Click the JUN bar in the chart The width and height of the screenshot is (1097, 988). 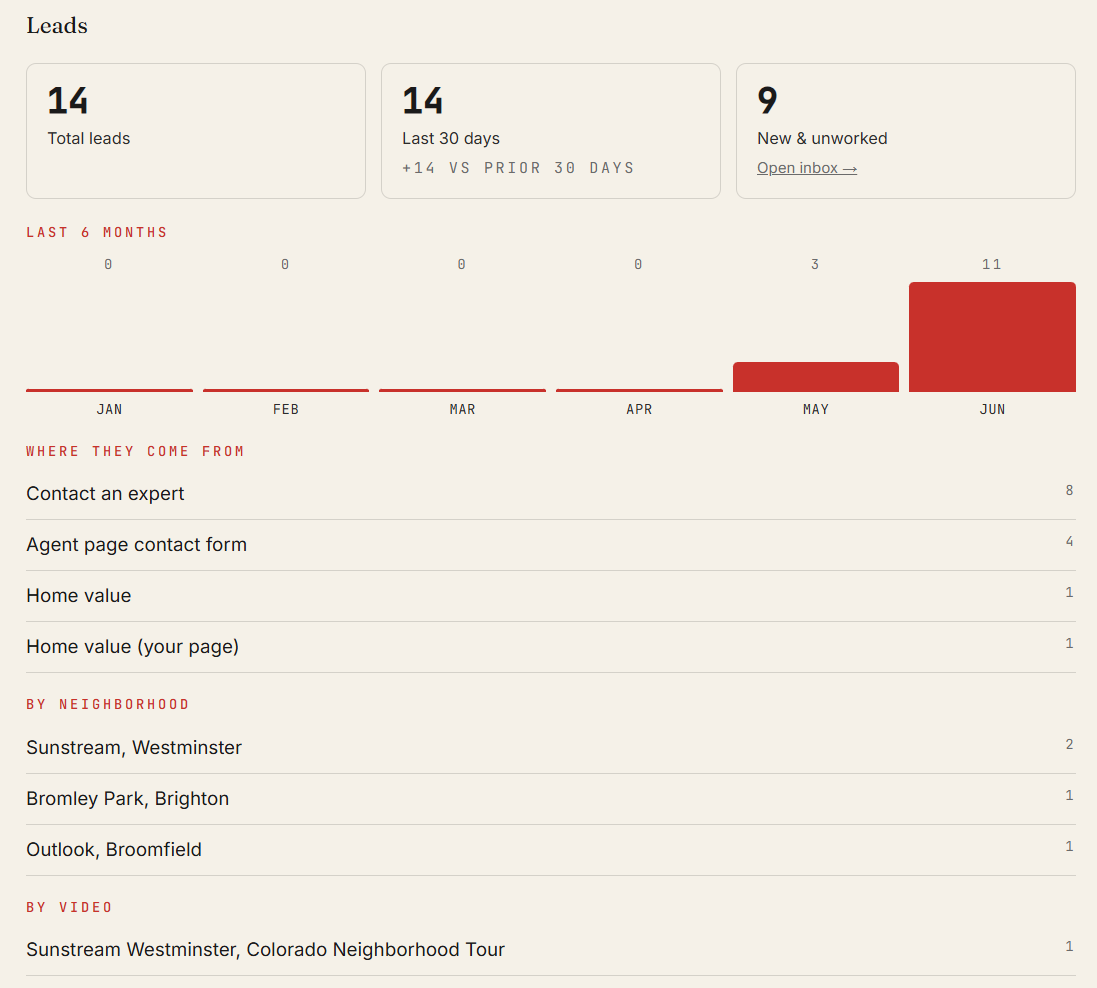pyautogui.click(x=992, y=337)
